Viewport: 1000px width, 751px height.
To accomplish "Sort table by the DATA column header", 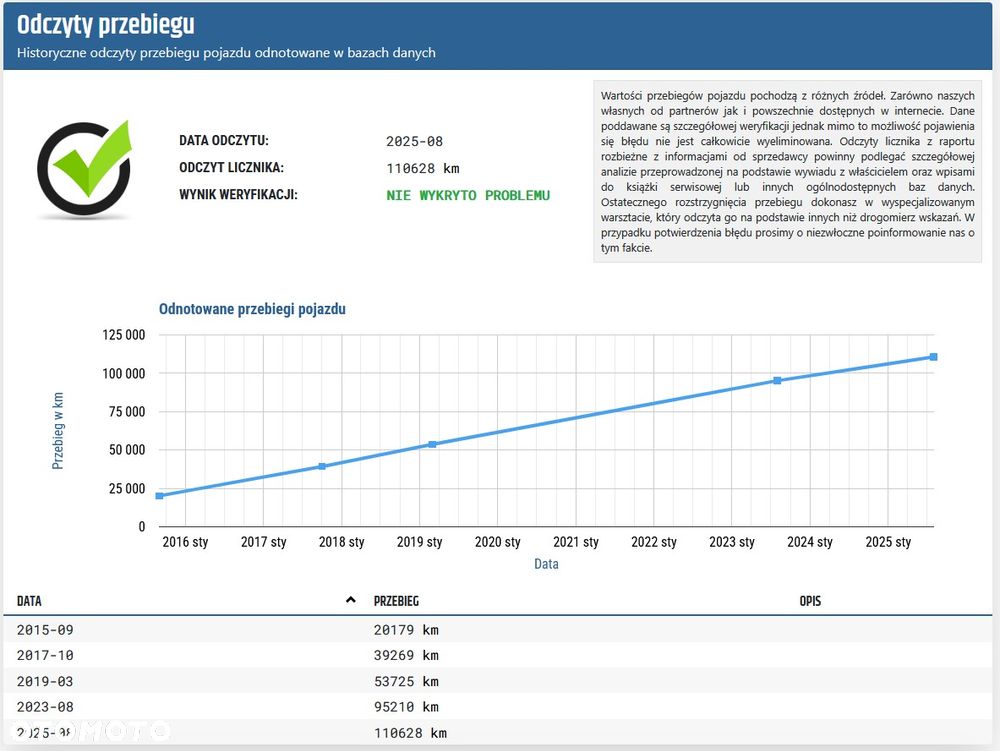I will [29, 601].
